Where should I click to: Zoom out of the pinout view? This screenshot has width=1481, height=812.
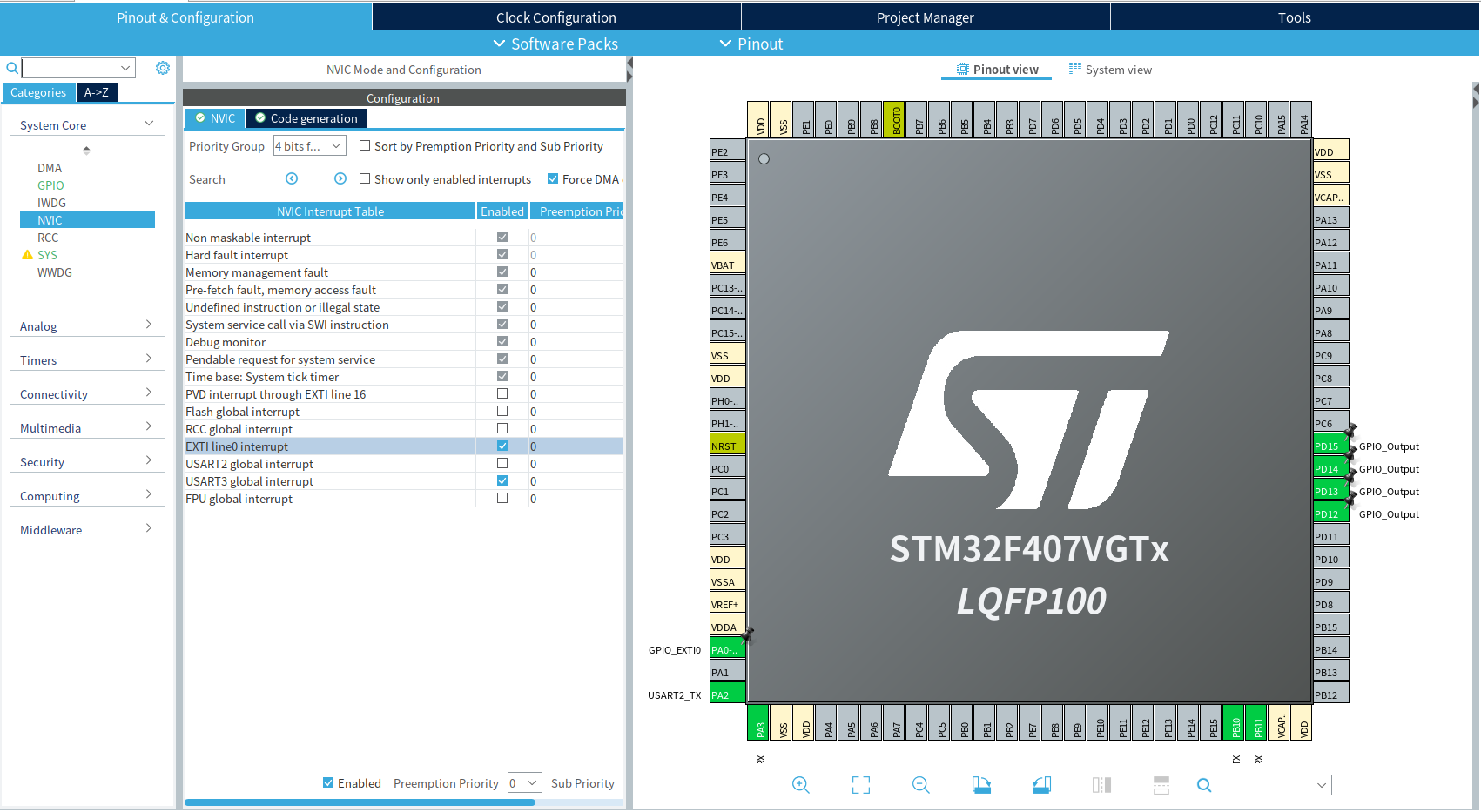click(921, 785)
